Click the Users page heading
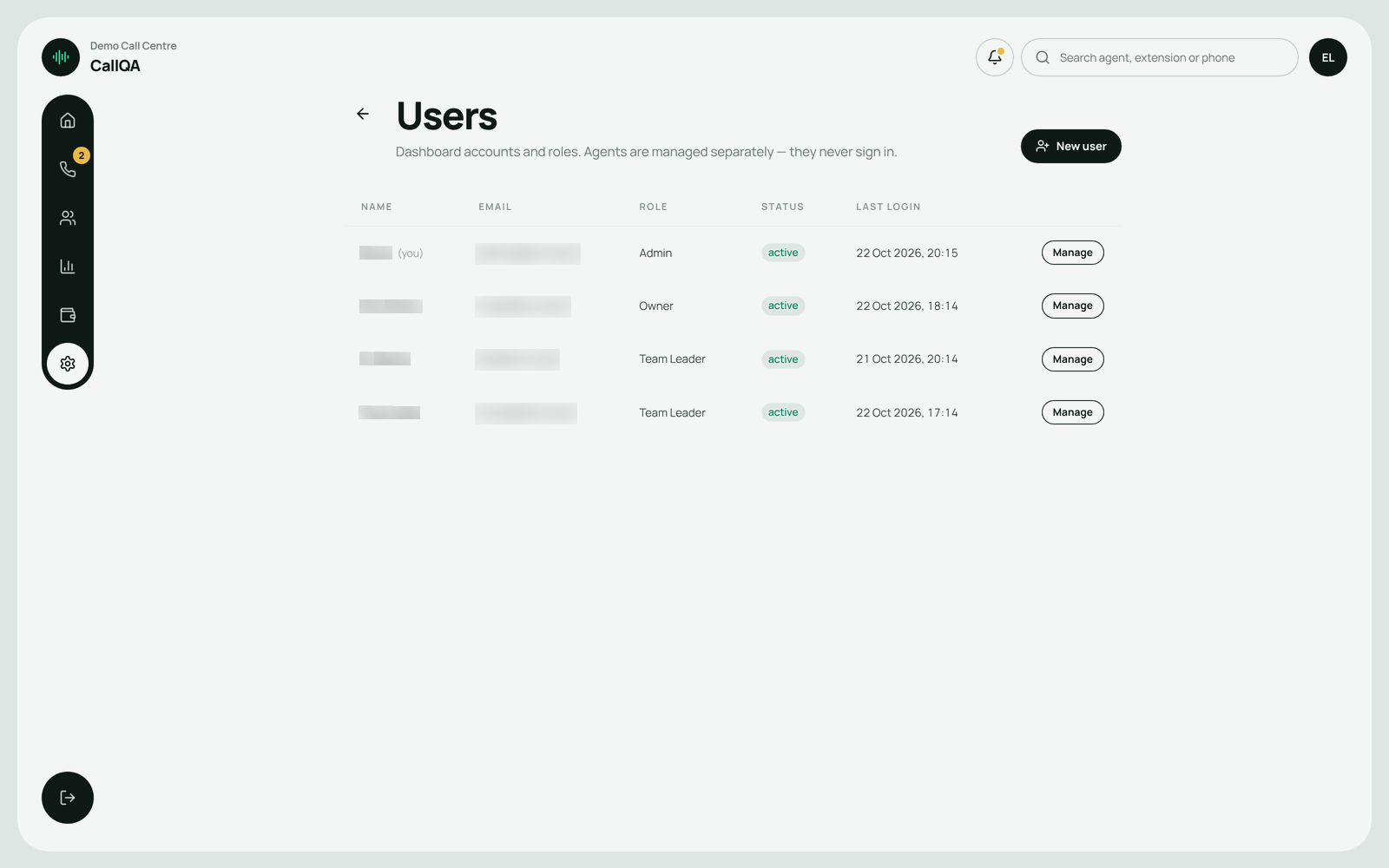1389x868 pixels. coord(447,116)
